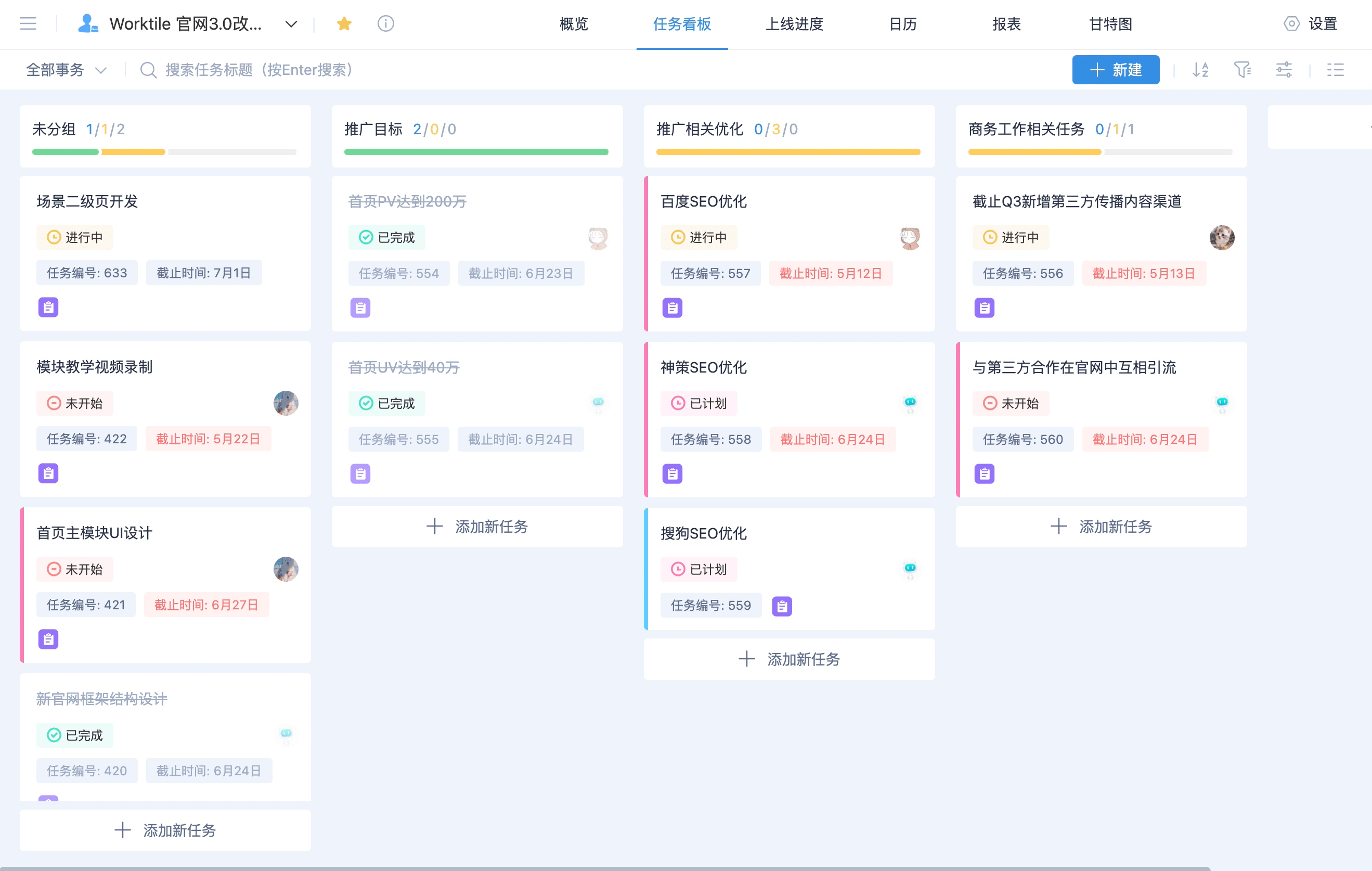Click the blue 新建 button

click(1116, 70)
